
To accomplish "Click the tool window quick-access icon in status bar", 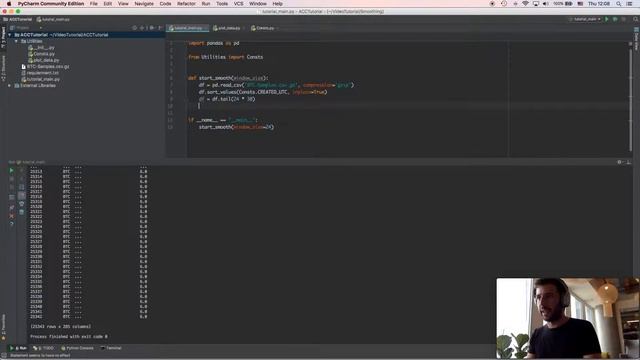I will pos(4,356).
